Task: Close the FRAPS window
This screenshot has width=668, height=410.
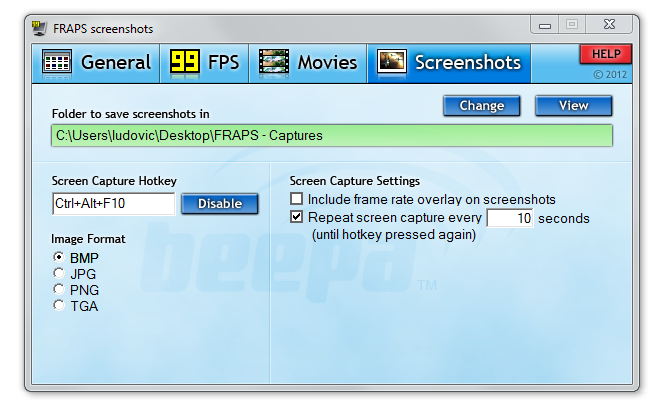Action: click(609, 25)
